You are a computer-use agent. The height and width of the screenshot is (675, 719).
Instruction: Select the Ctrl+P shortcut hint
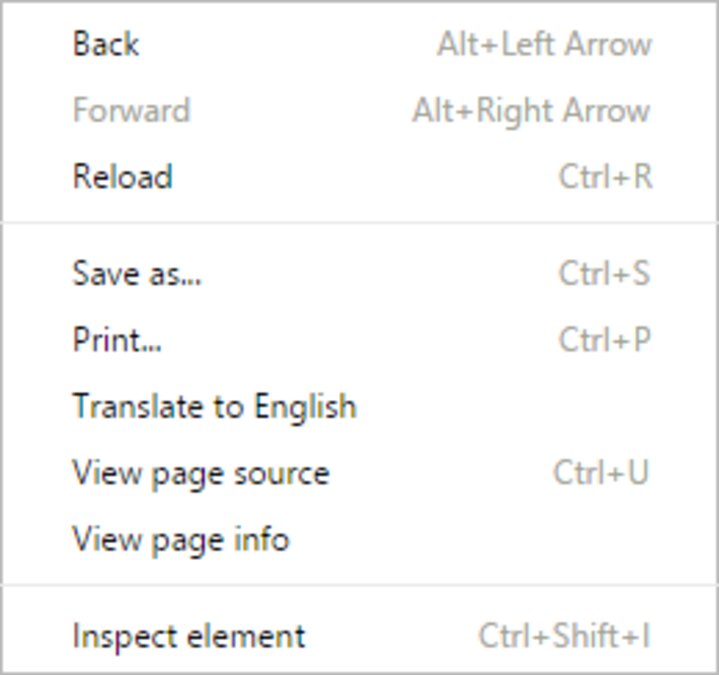tap(604, 340)
